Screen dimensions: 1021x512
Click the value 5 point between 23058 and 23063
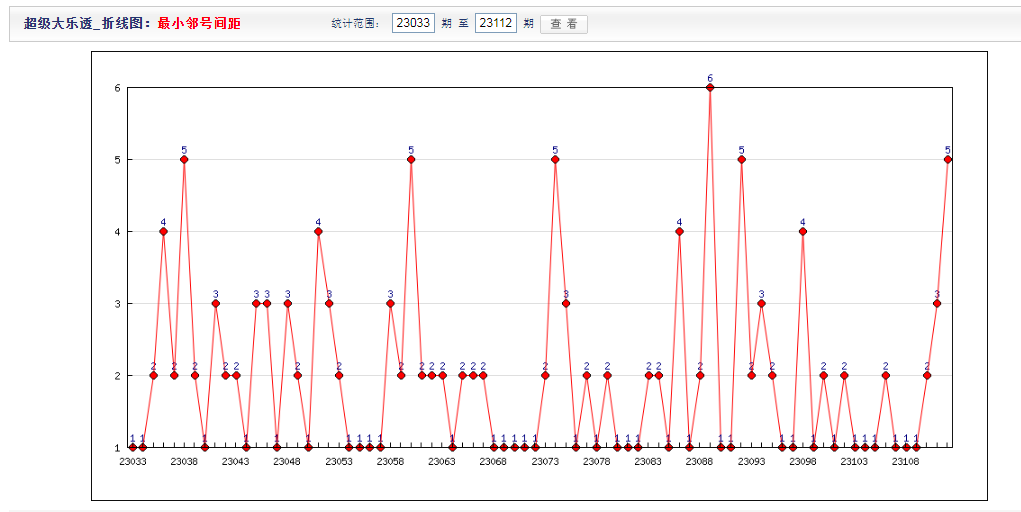410,159
